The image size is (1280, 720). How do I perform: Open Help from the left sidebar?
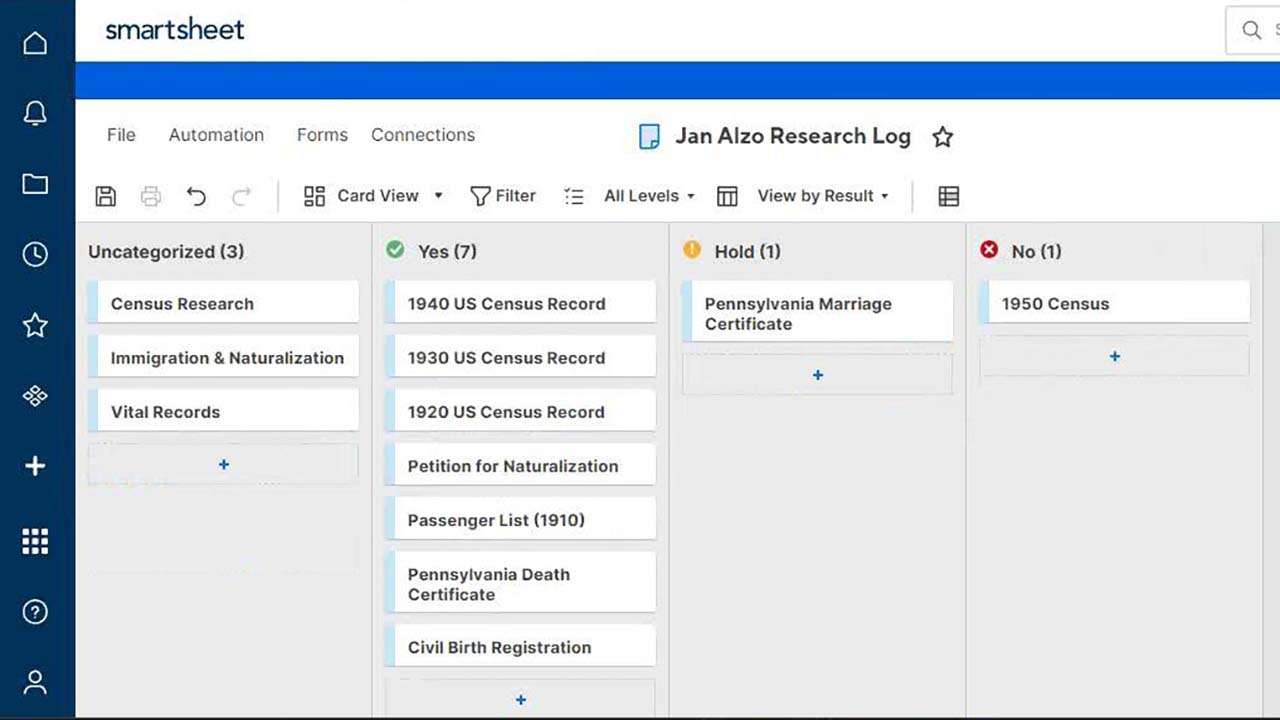click(35, 611)
